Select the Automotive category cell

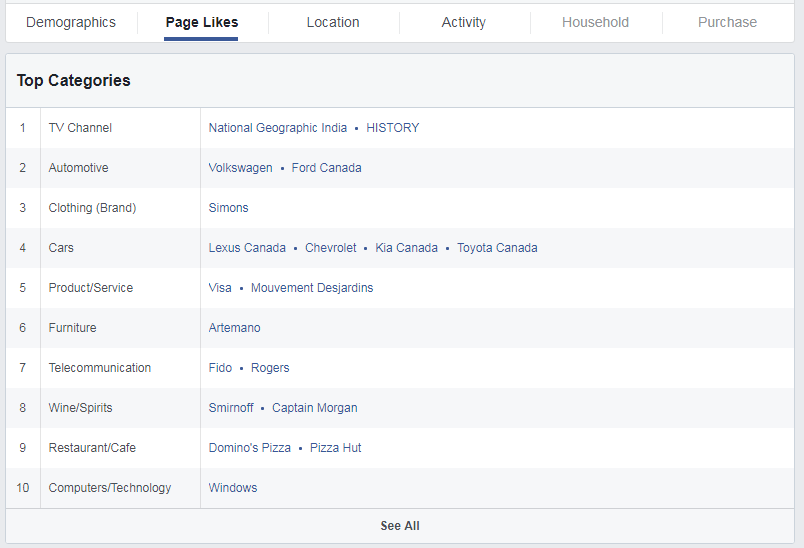pos(120,168)
